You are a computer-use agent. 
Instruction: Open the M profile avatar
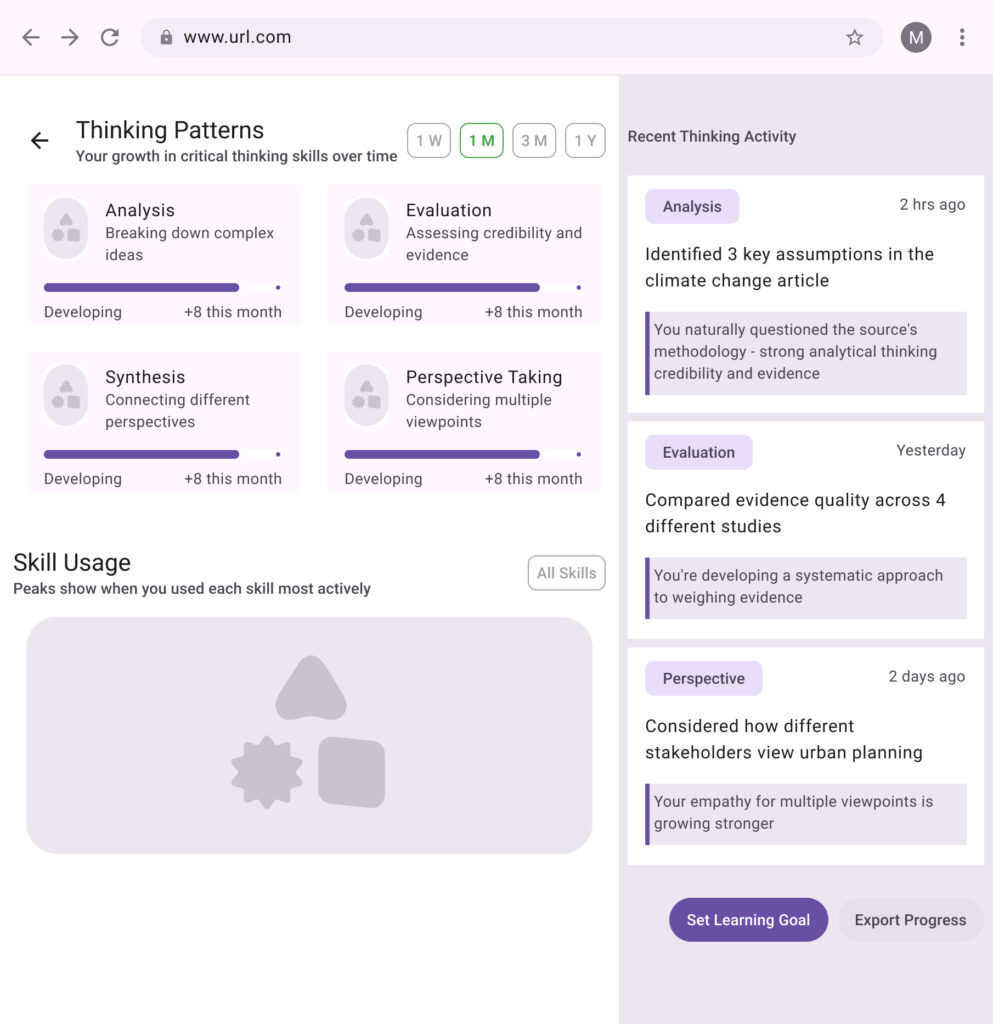tap(915, 38)
